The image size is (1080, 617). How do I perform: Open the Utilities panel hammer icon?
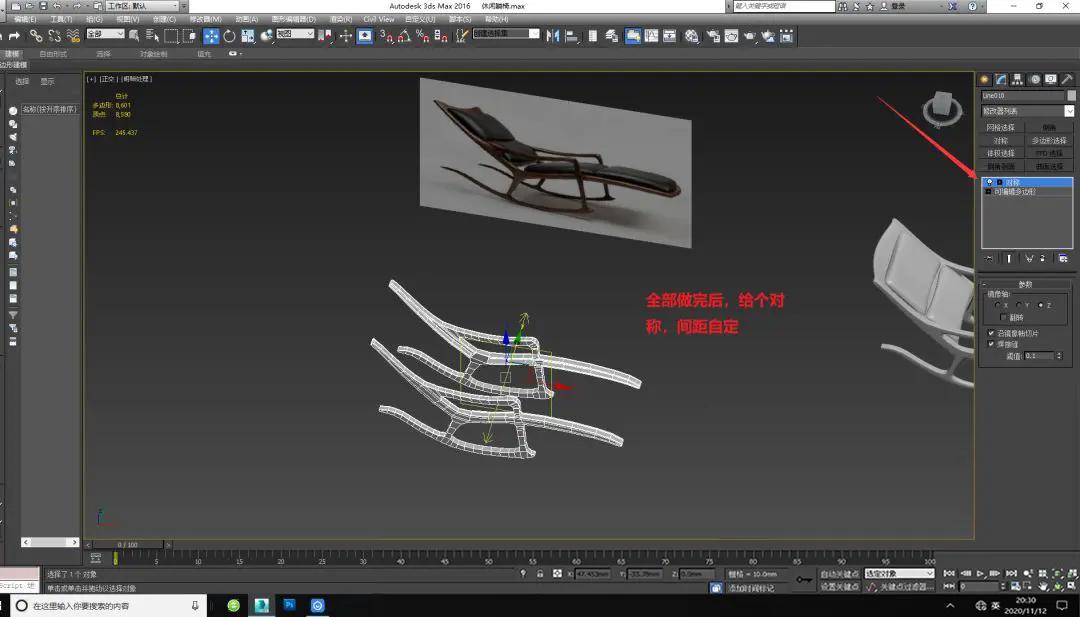(x=1067, y=79)
